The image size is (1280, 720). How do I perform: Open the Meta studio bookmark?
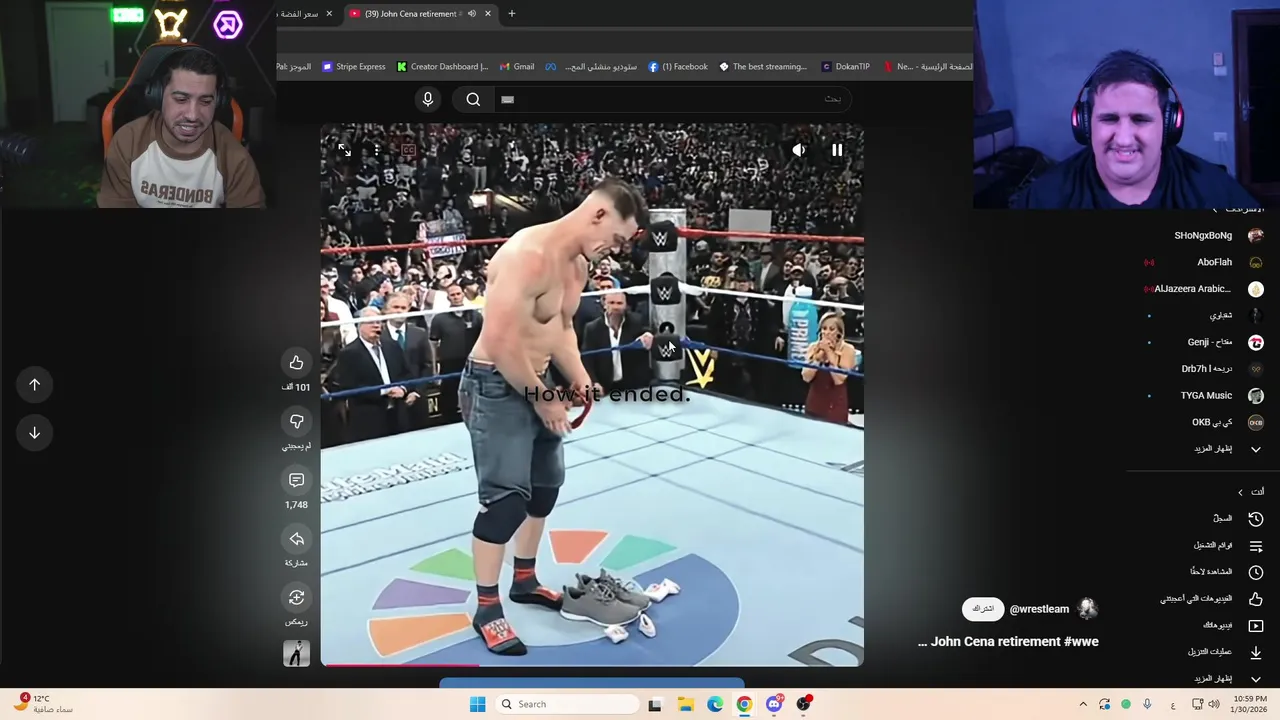pos(591,67)
